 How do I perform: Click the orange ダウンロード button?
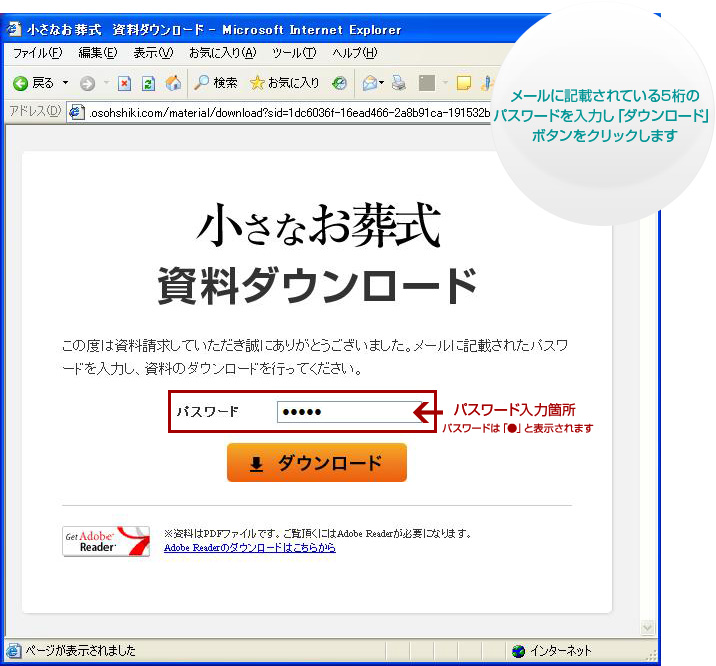(x=317, y=462)
